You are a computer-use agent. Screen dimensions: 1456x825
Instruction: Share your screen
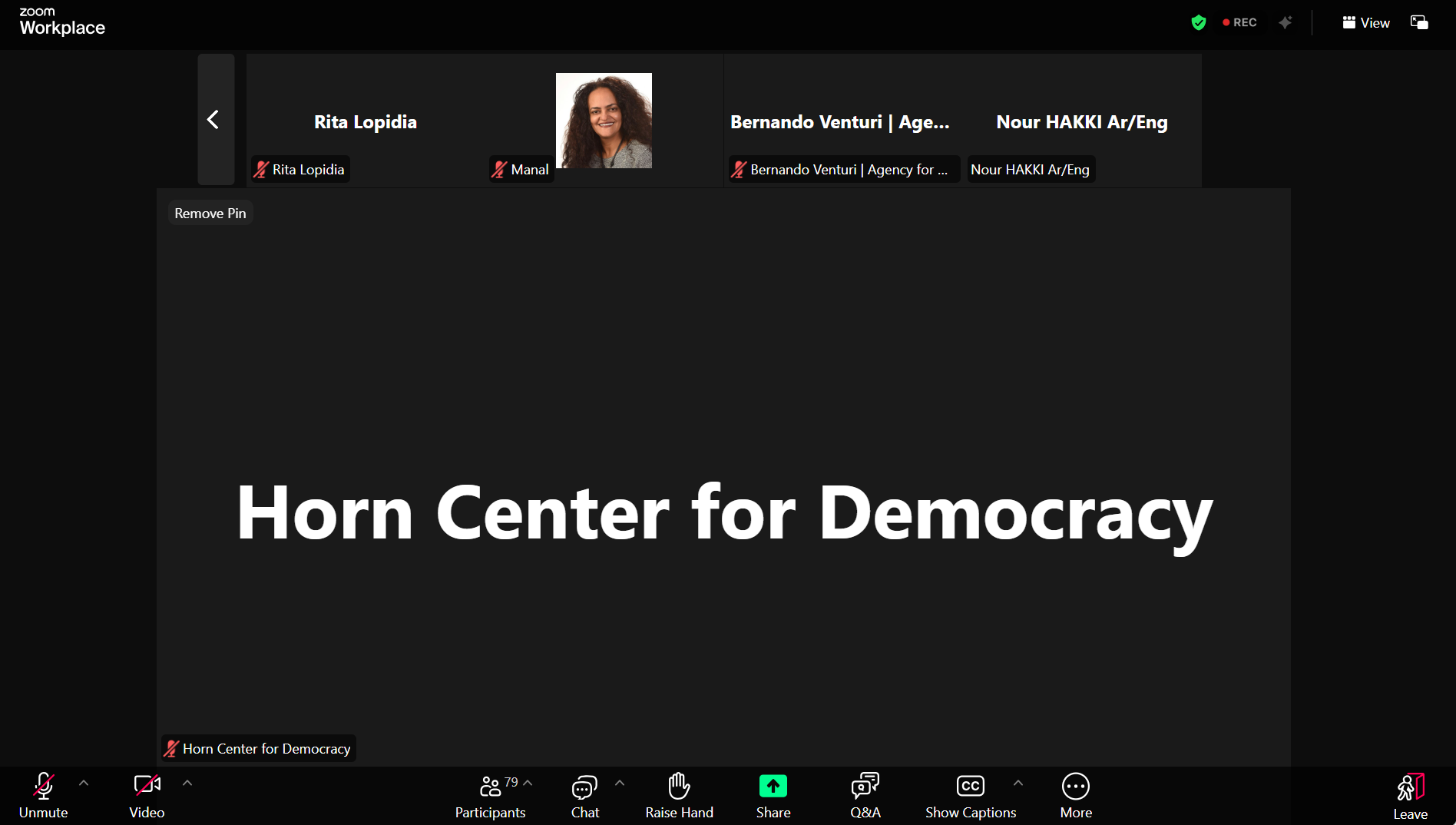coord(773,796)
